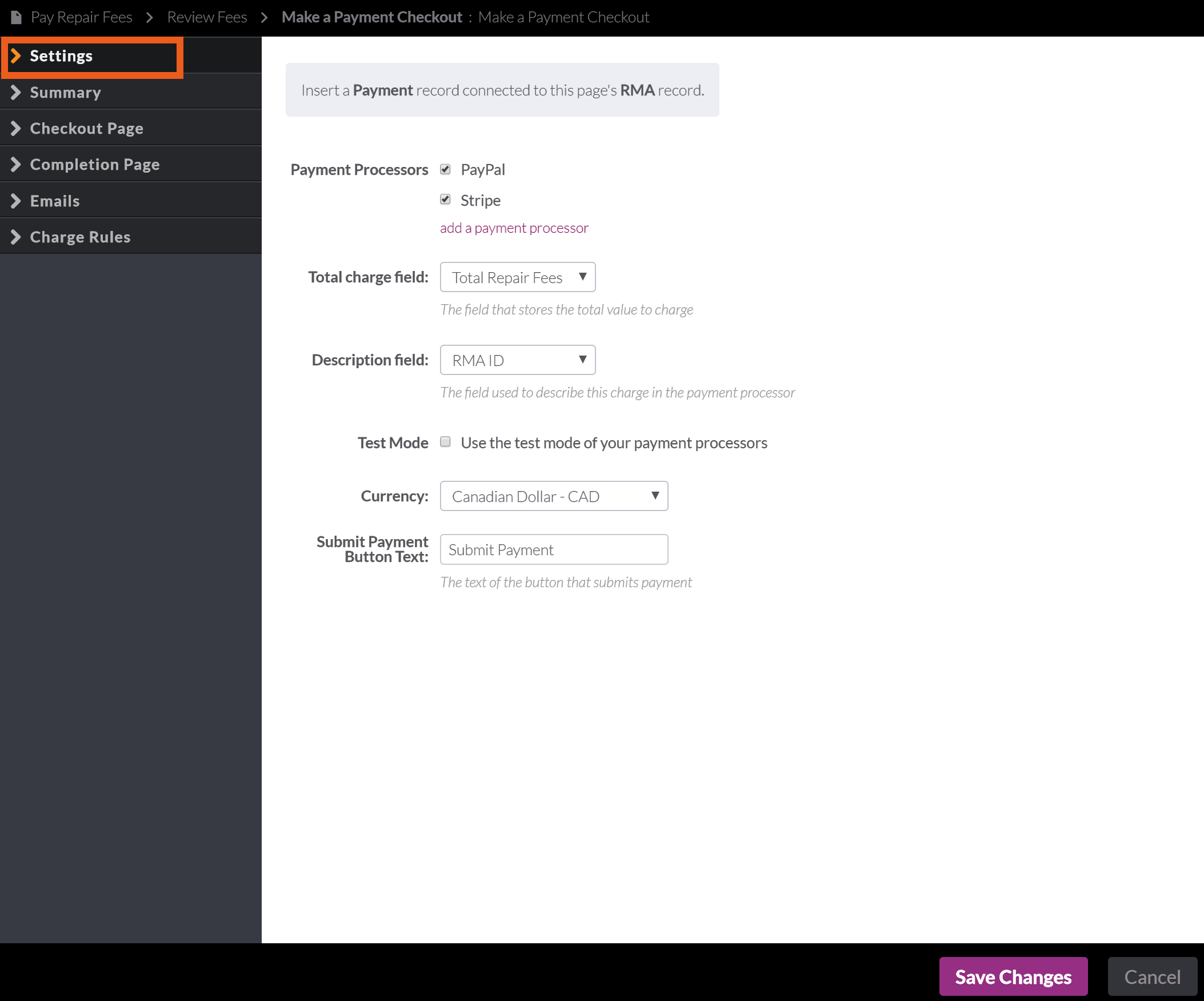
Task: Uncheck the PayPal payment processor
Action: [x=446, y=169]
